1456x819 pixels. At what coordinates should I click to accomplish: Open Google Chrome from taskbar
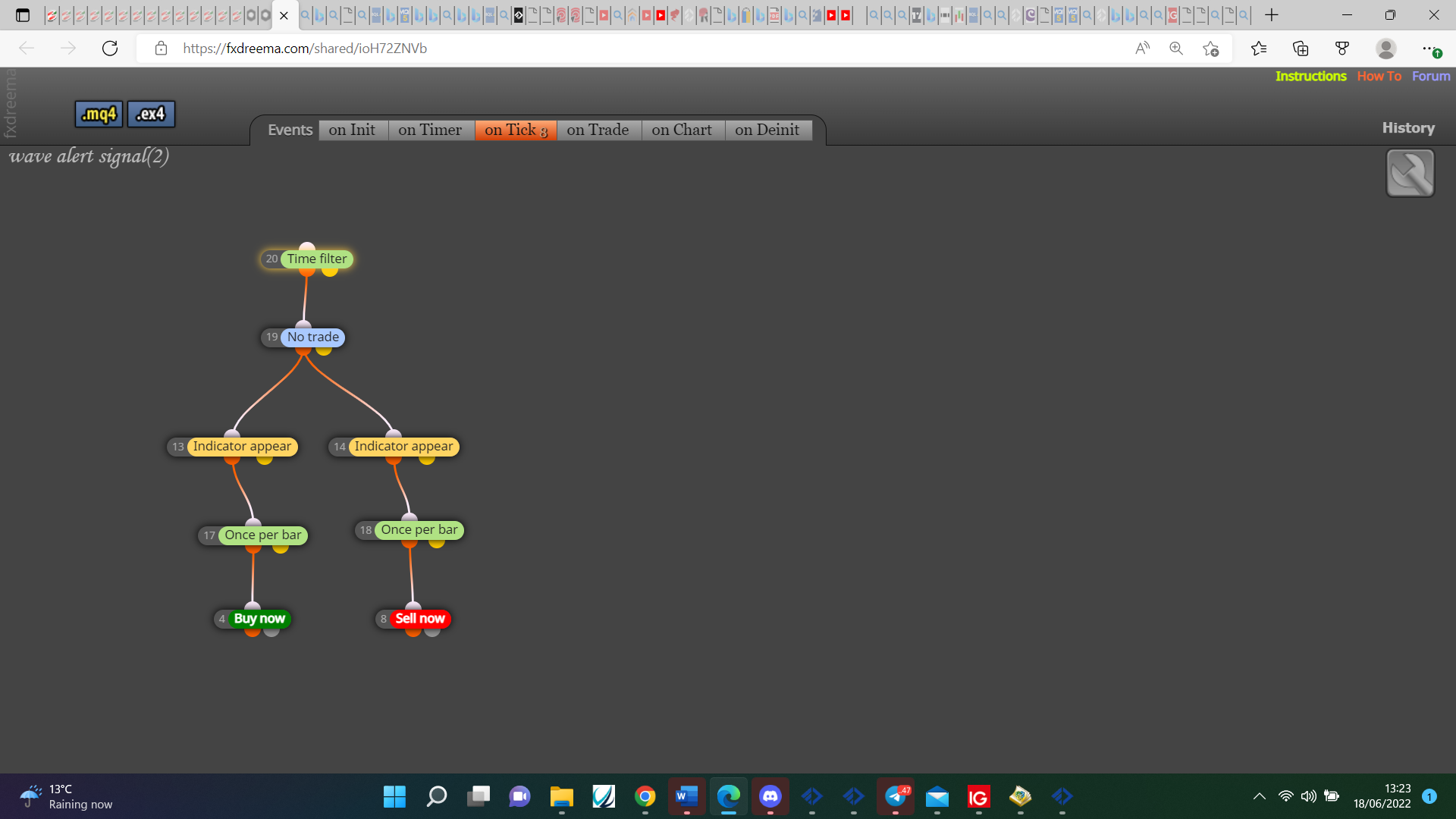(645, 796)
